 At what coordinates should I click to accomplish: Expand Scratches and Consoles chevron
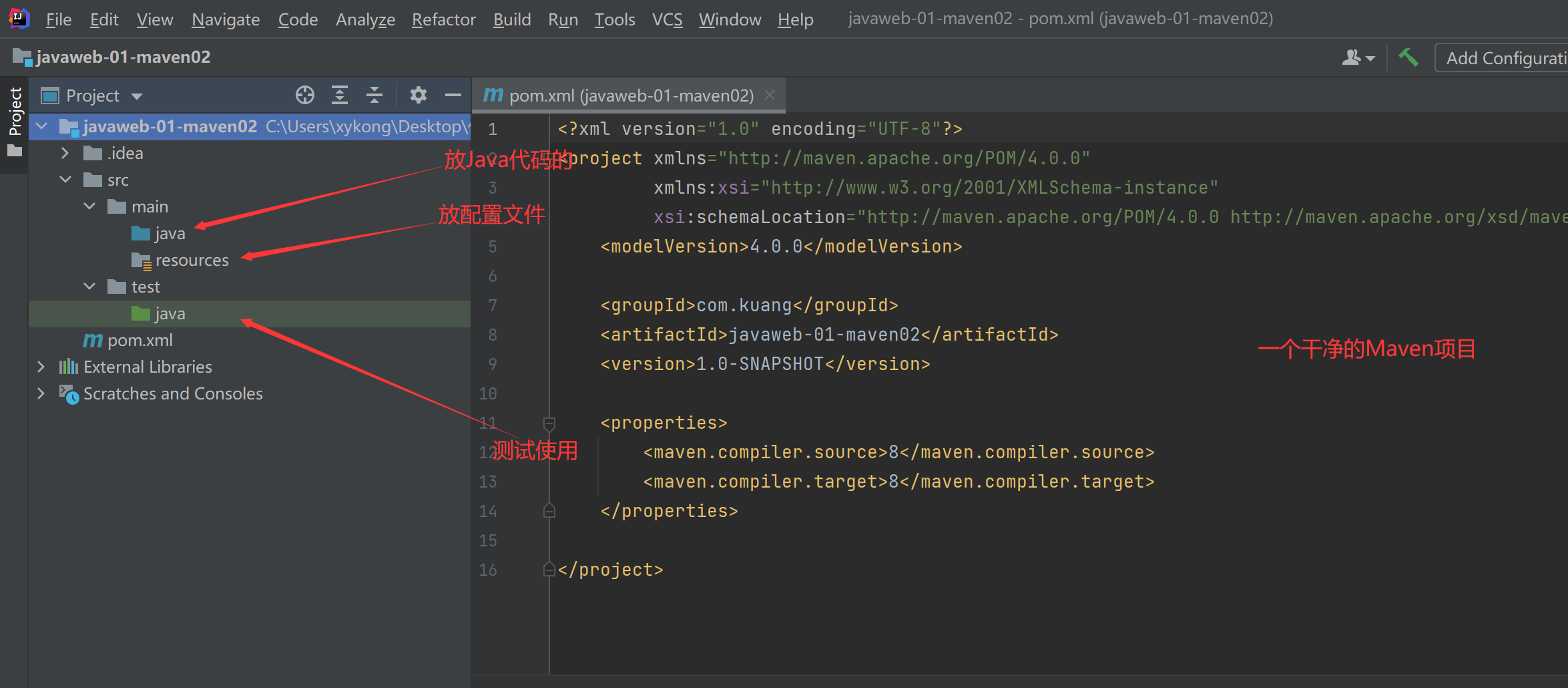click(x=41, y=393)
